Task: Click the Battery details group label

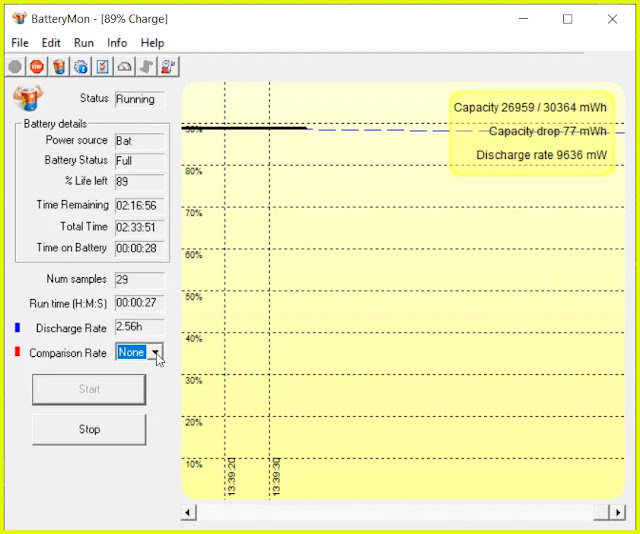Action: click(55, 124)
